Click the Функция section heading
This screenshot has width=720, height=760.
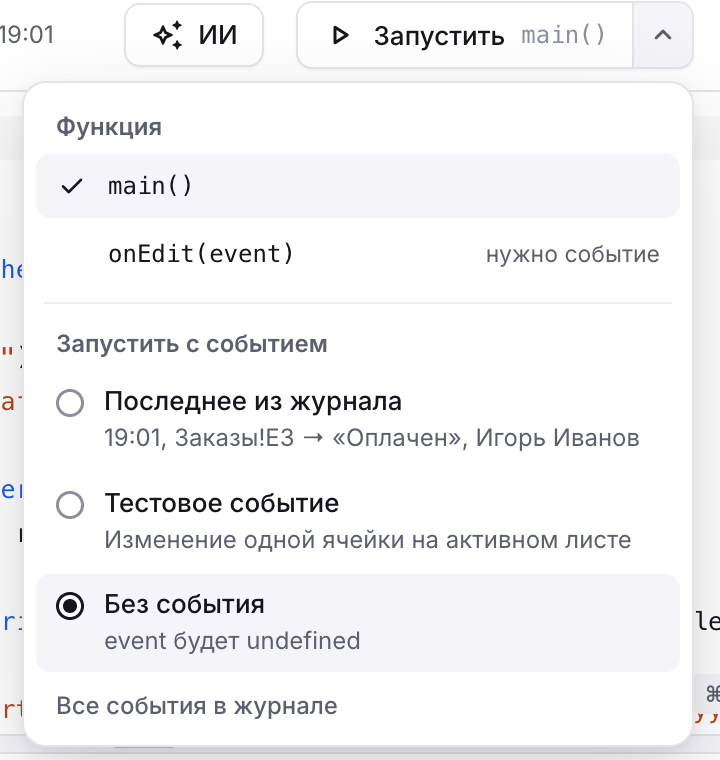coord(109,127)
